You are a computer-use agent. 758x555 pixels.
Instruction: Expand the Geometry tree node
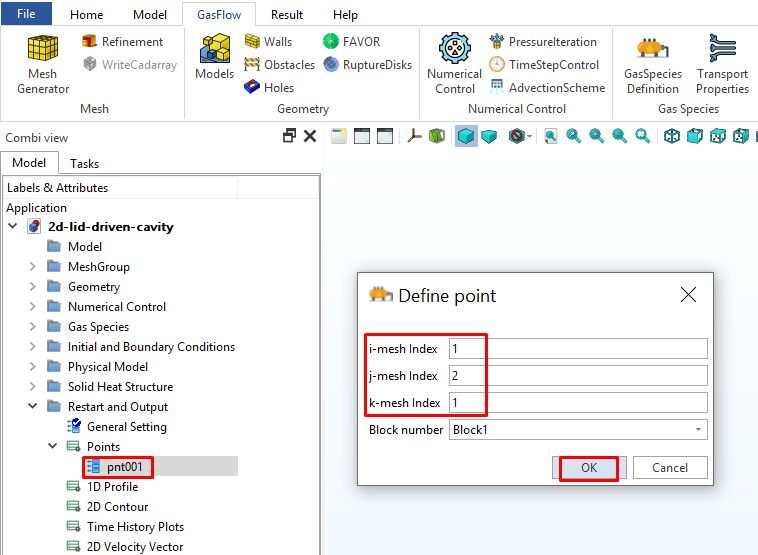33,287
